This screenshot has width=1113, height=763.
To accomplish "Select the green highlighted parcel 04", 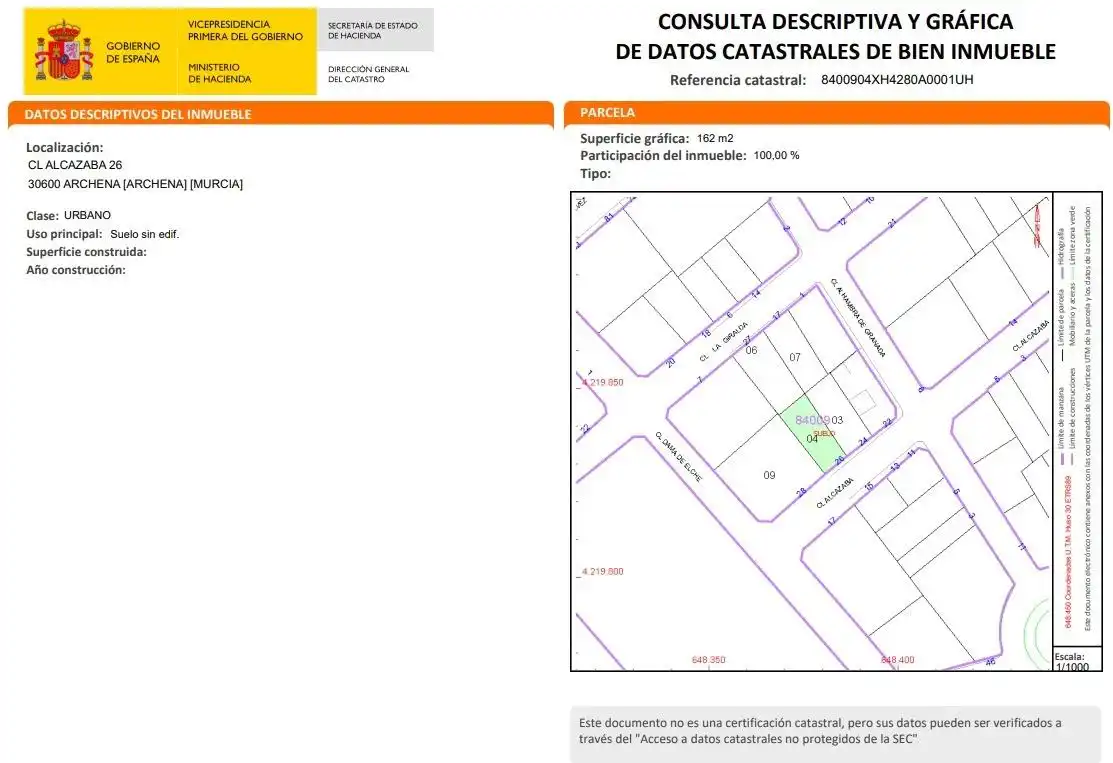I will [813, 434].
